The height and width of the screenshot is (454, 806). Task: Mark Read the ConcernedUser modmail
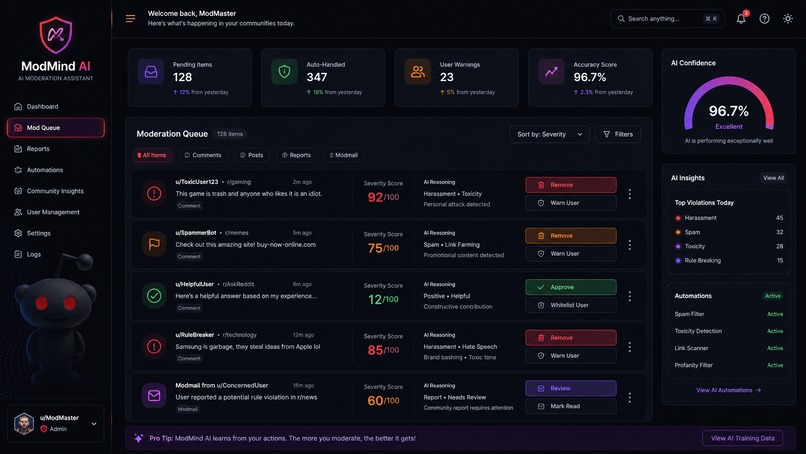pyautogui.click(x=571, y=406)
